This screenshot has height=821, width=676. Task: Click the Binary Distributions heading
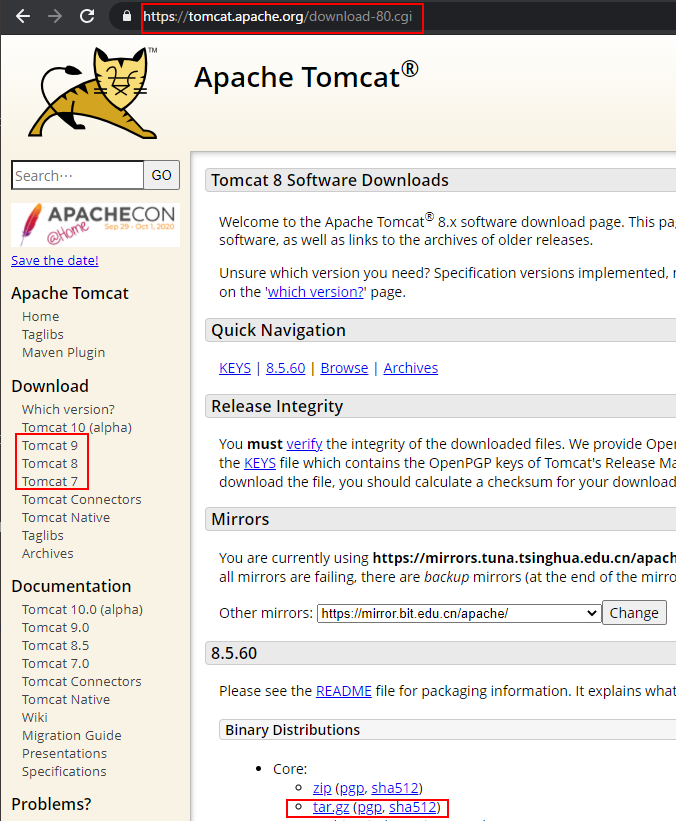tap(293, 730)
